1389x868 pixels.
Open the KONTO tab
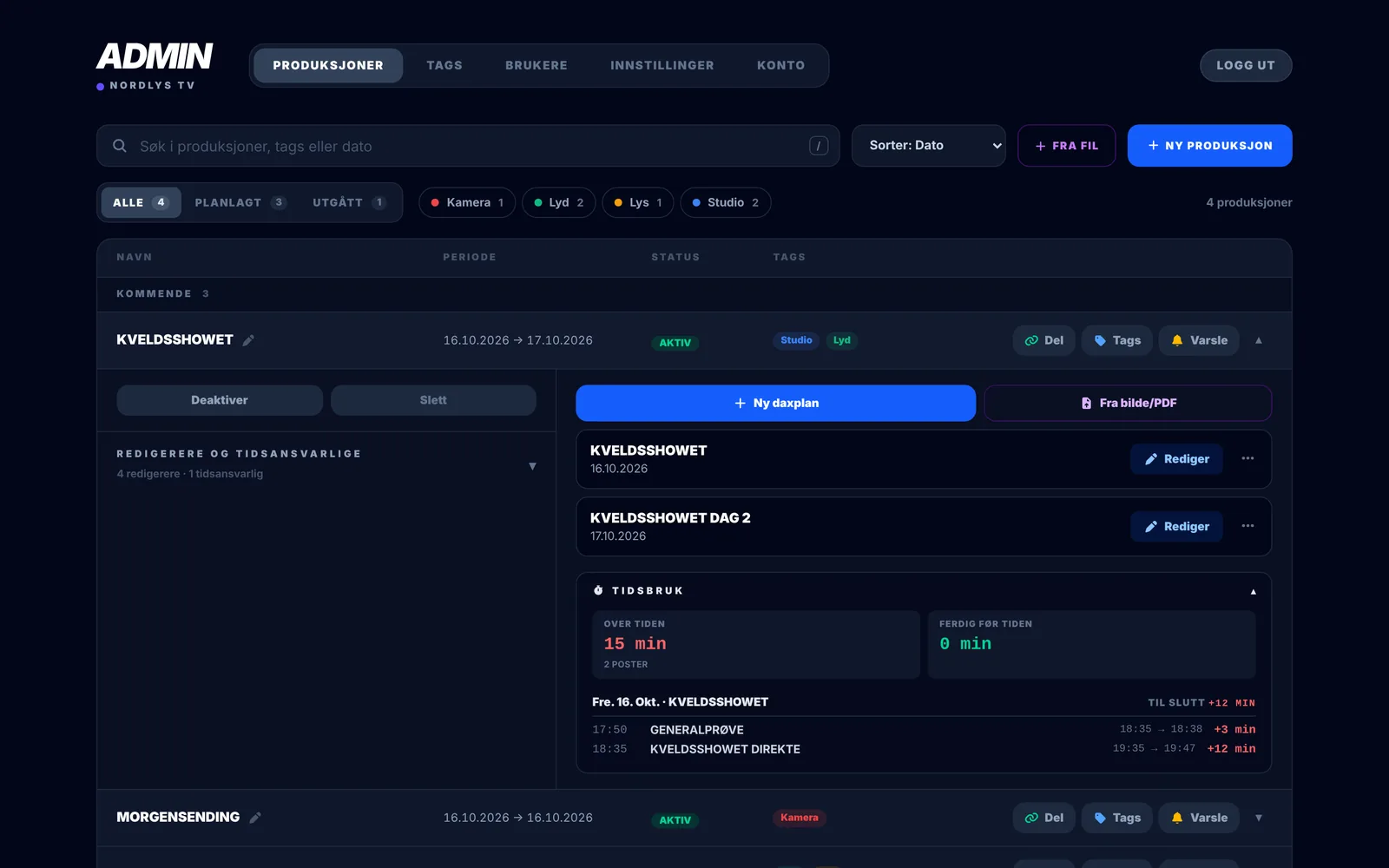click(x=780, y=65)
